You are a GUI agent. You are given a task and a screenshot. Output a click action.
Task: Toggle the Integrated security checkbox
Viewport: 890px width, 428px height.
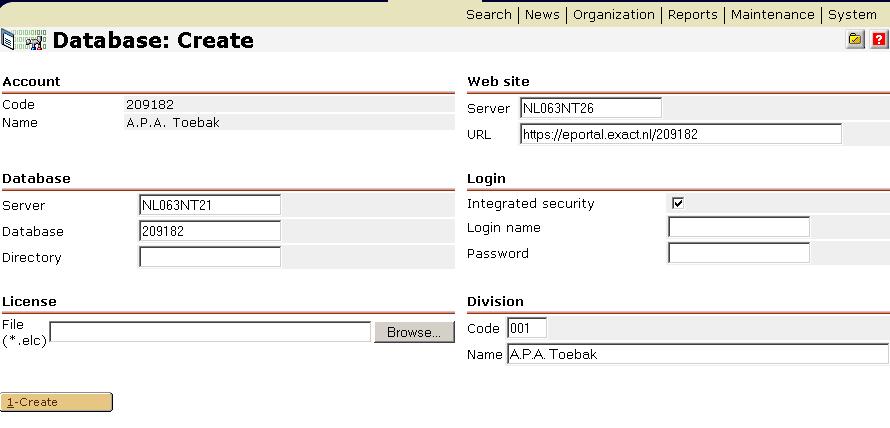678,203
